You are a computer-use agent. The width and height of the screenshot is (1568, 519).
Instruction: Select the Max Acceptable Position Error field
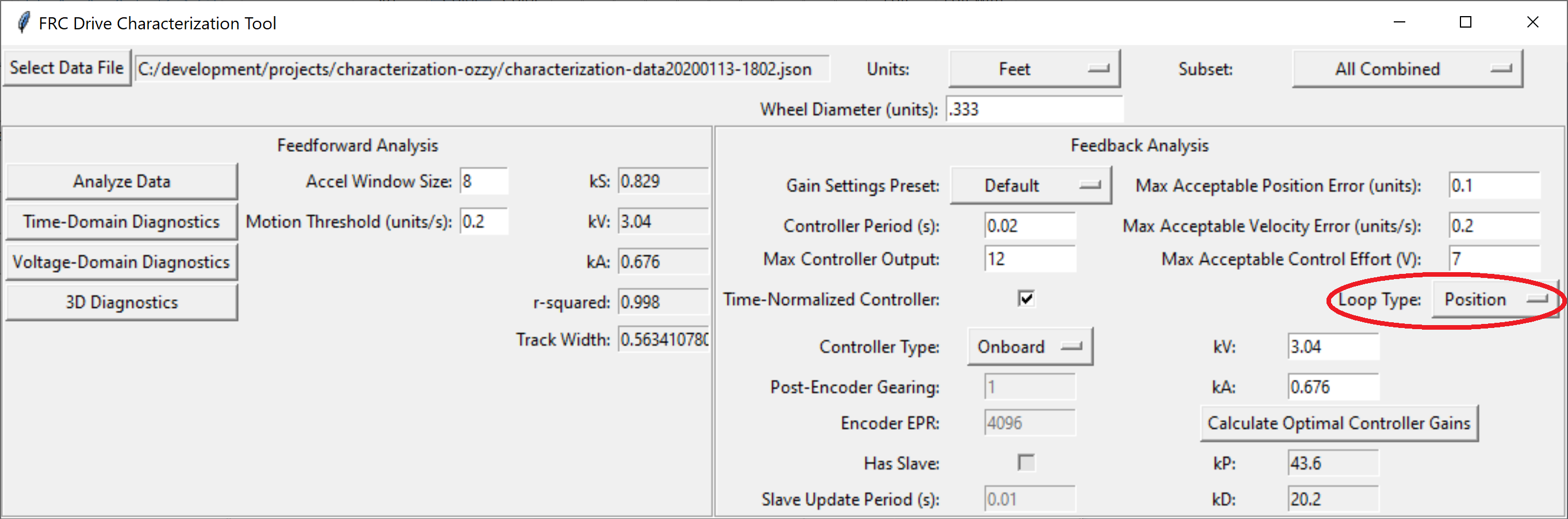[1493, 185]
